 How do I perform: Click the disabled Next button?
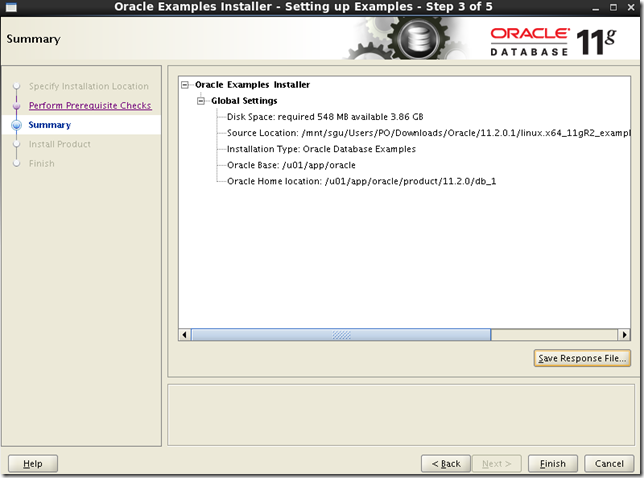click(x=497, y=464)
